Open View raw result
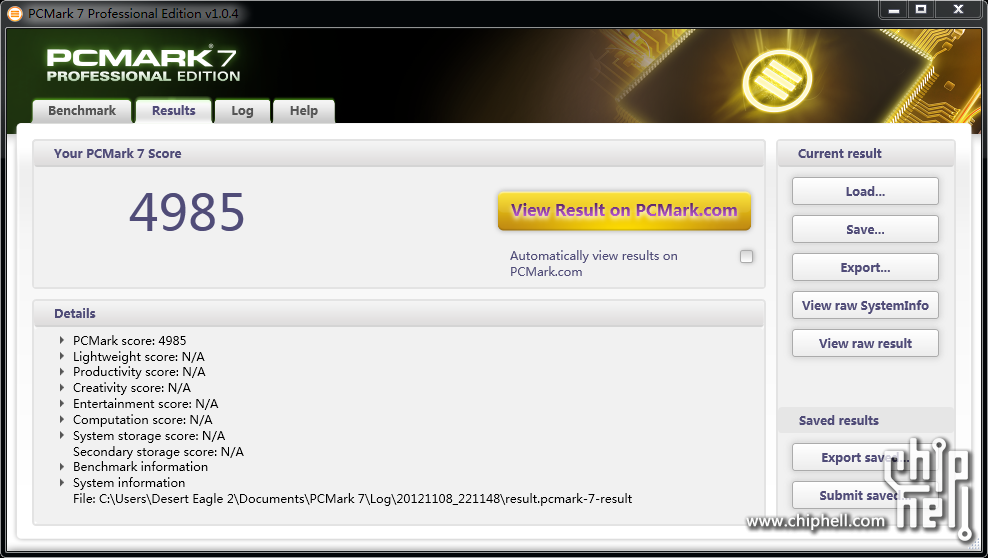This screenshot has height=558, width=988. [865, 343]
